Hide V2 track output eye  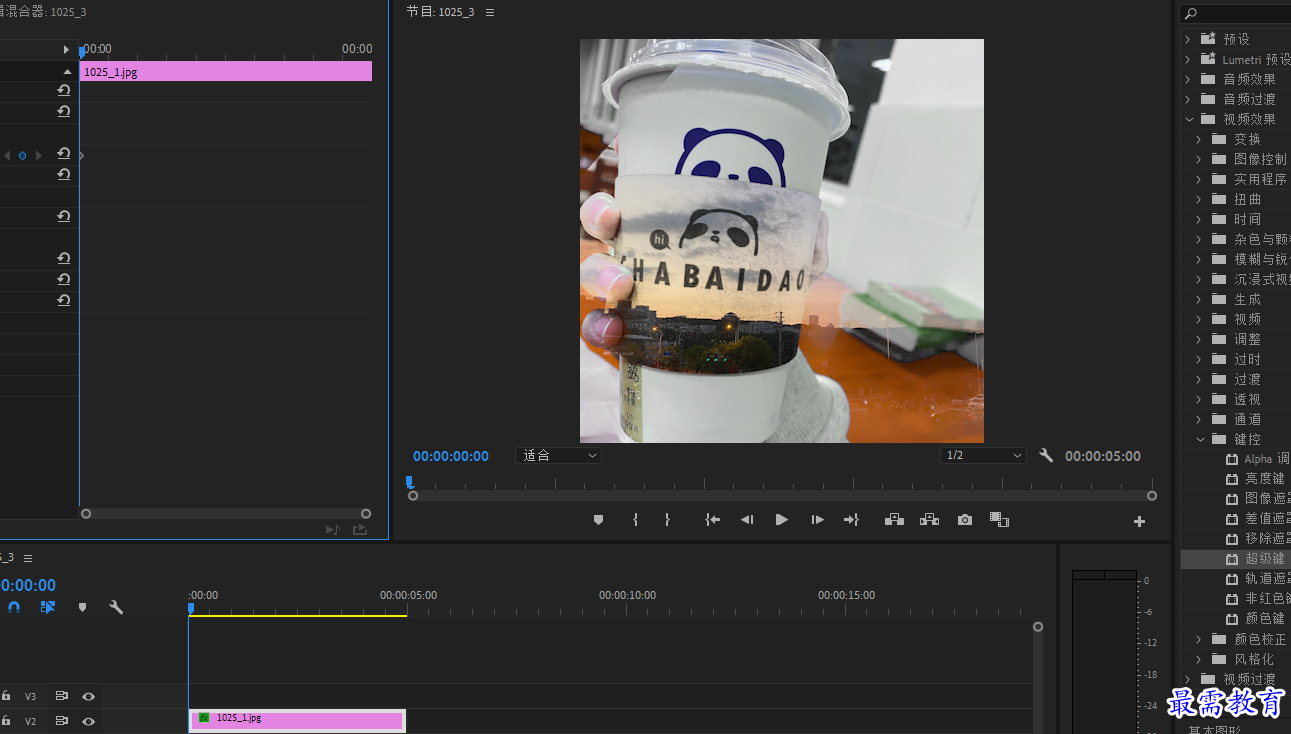pyautogui.click(x=88, y=721)
